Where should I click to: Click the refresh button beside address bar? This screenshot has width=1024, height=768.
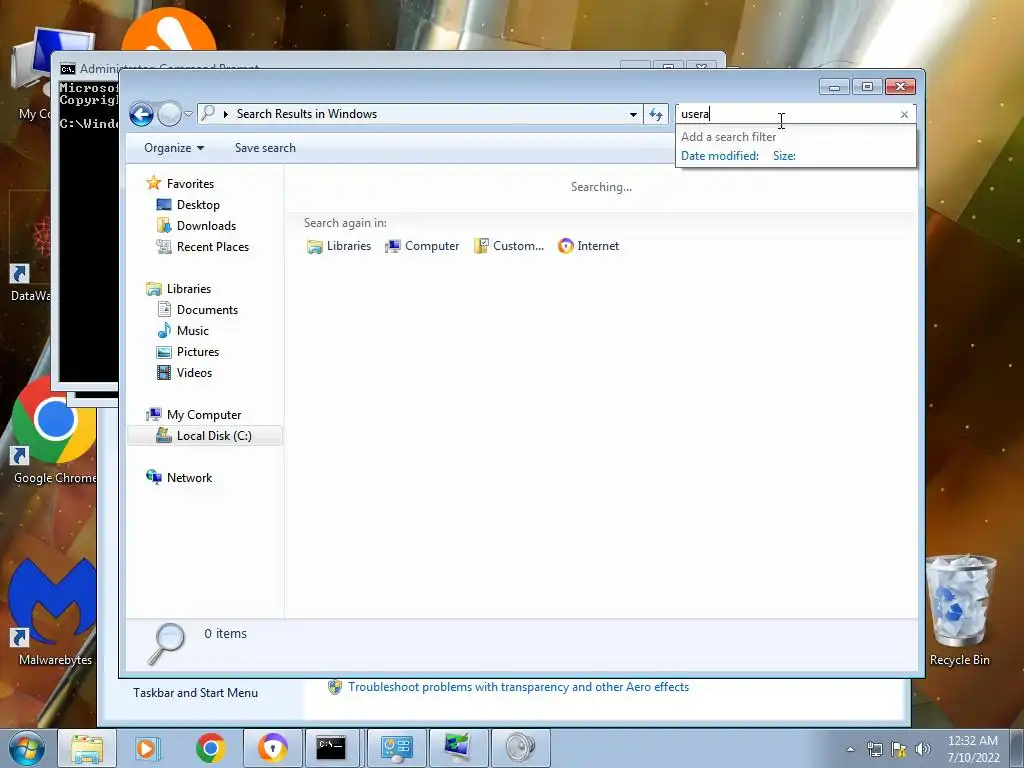click(656, 114)
